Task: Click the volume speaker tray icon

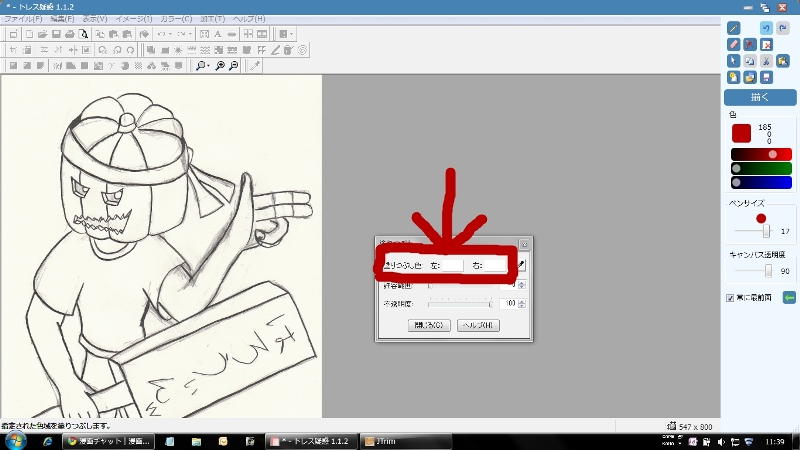Action: [x=721, y=442]
